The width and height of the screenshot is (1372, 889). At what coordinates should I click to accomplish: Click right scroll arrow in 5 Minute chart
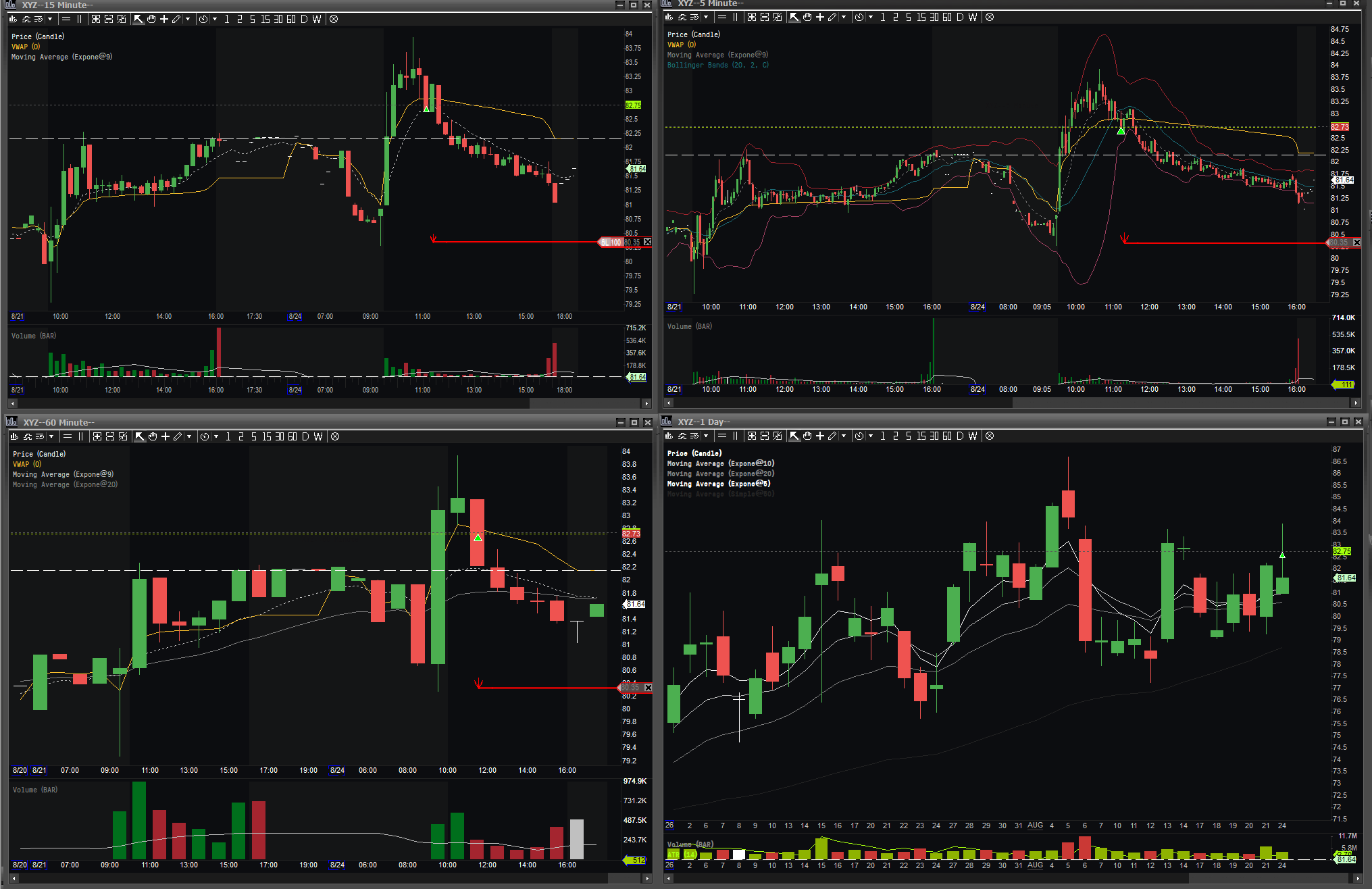coord(1355,403)
